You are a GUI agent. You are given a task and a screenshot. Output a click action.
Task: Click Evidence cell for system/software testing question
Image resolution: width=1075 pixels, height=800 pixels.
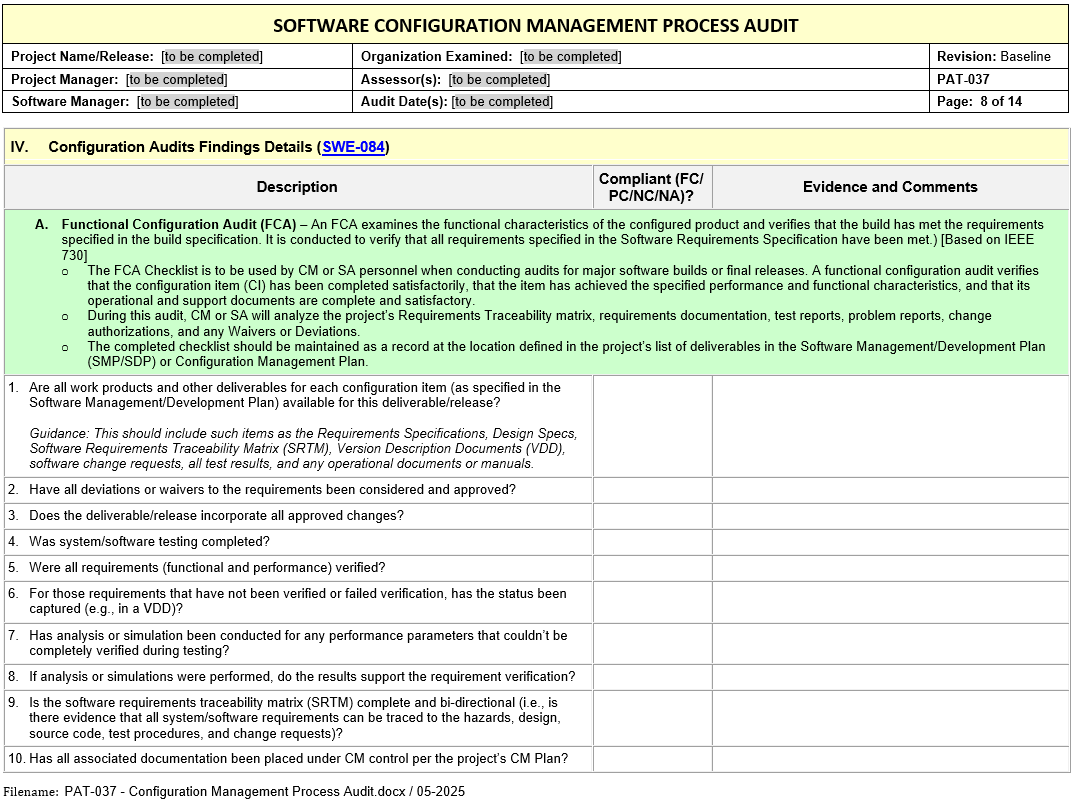(x=890, y=542)
